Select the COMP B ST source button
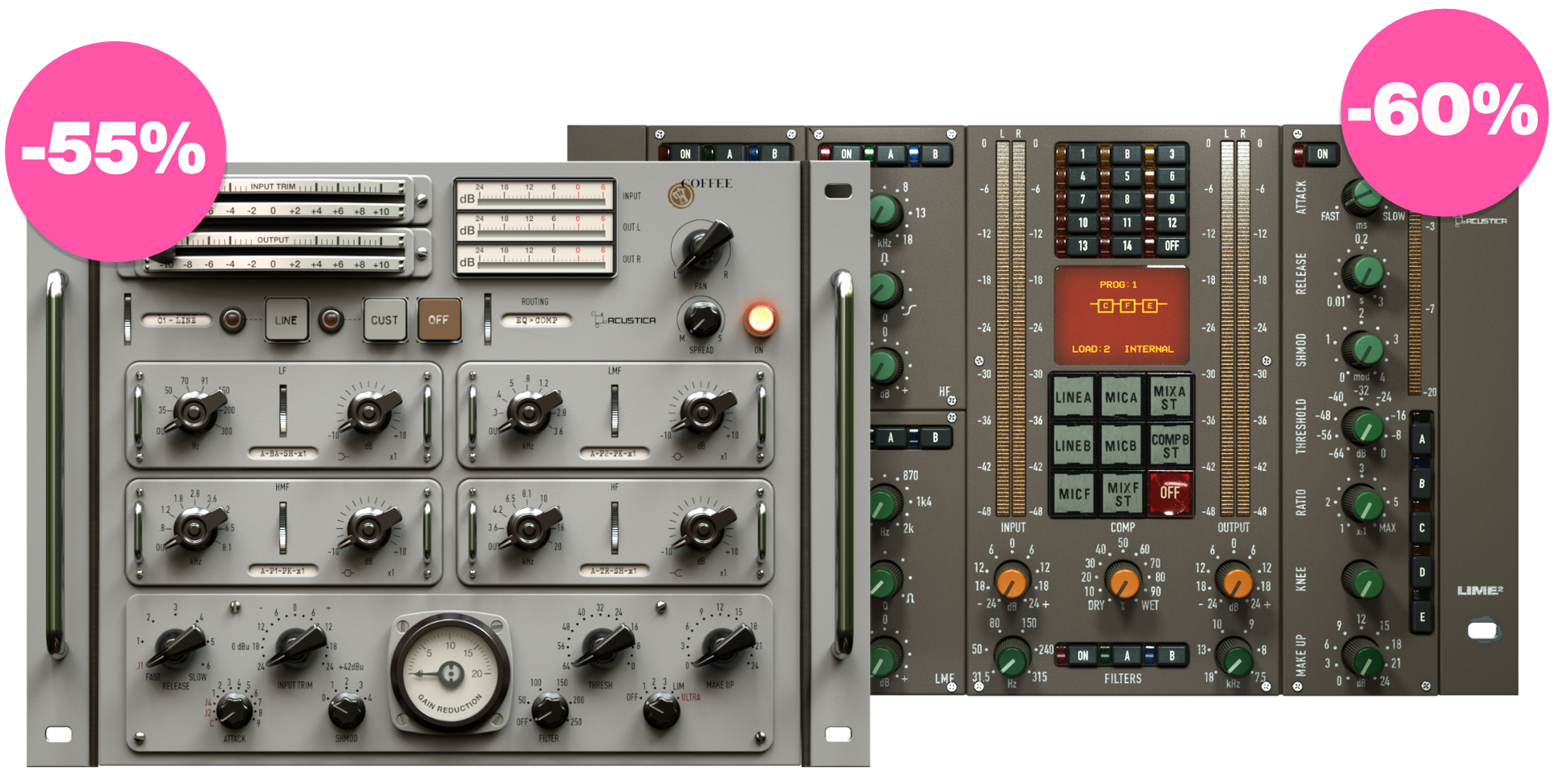1554x784 pixels. coord(1169,445)
